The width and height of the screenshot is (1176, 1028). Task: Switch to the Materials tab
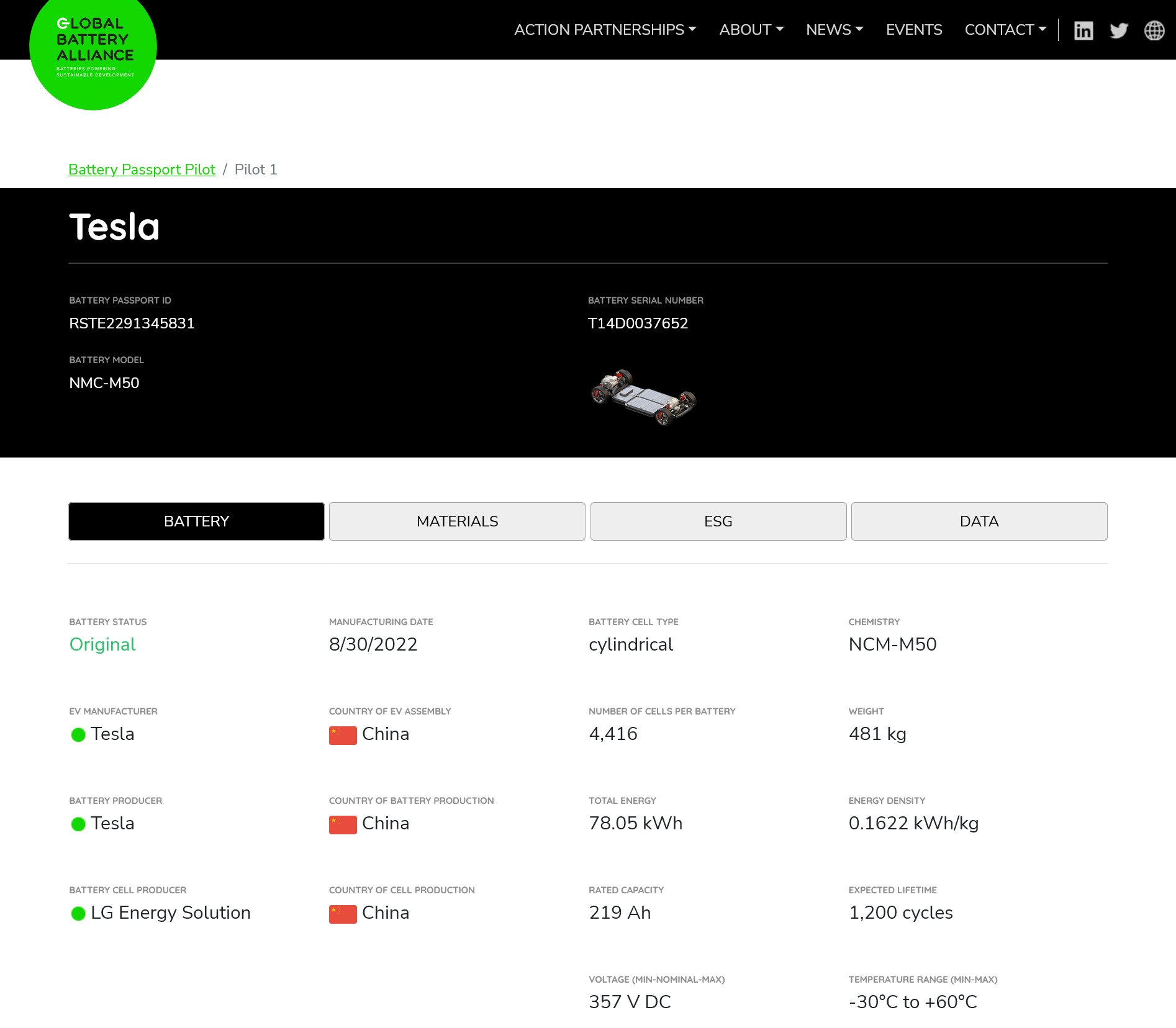457,521
